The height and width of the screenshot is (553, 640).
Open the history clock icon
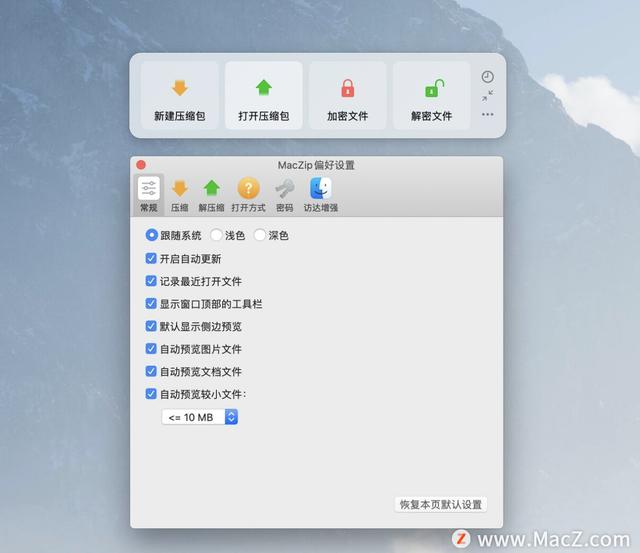pos(487,77)
